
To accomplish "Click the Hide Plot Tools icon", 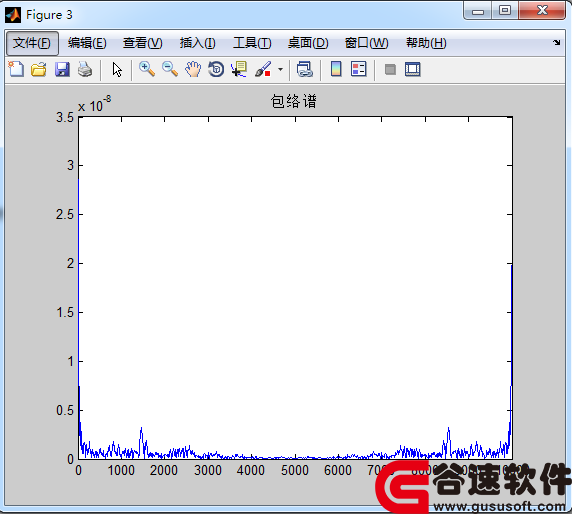I will click(390, 69).
